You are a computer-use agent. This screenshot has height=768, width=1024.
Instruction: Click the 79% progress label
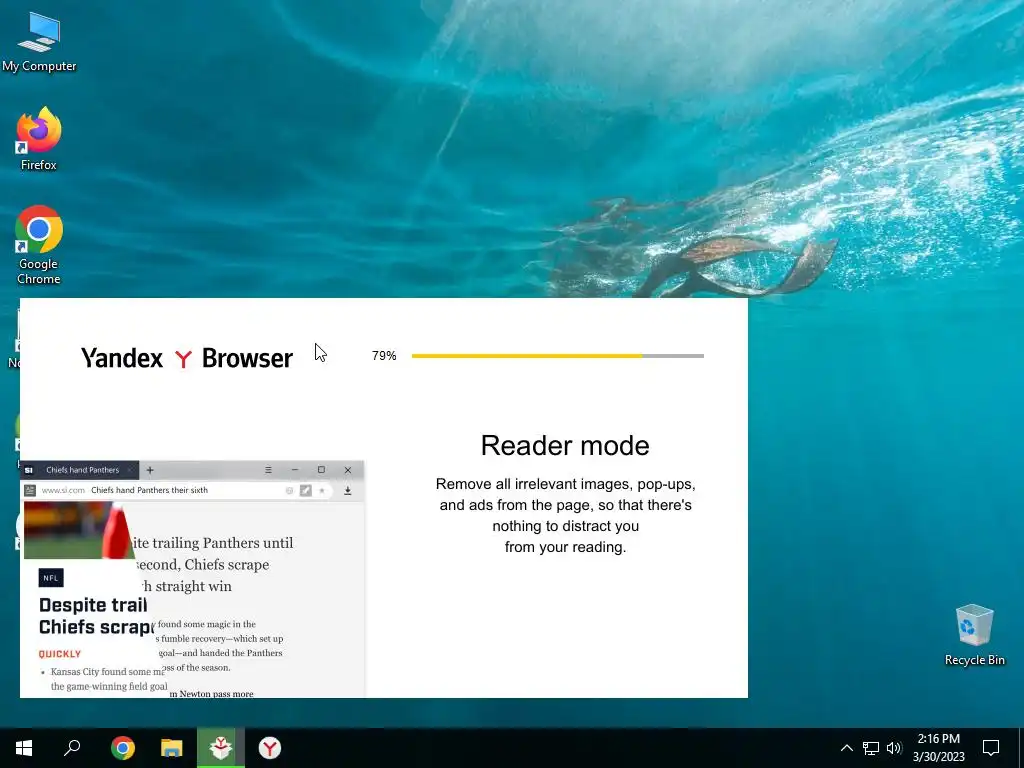click(384, 356)
